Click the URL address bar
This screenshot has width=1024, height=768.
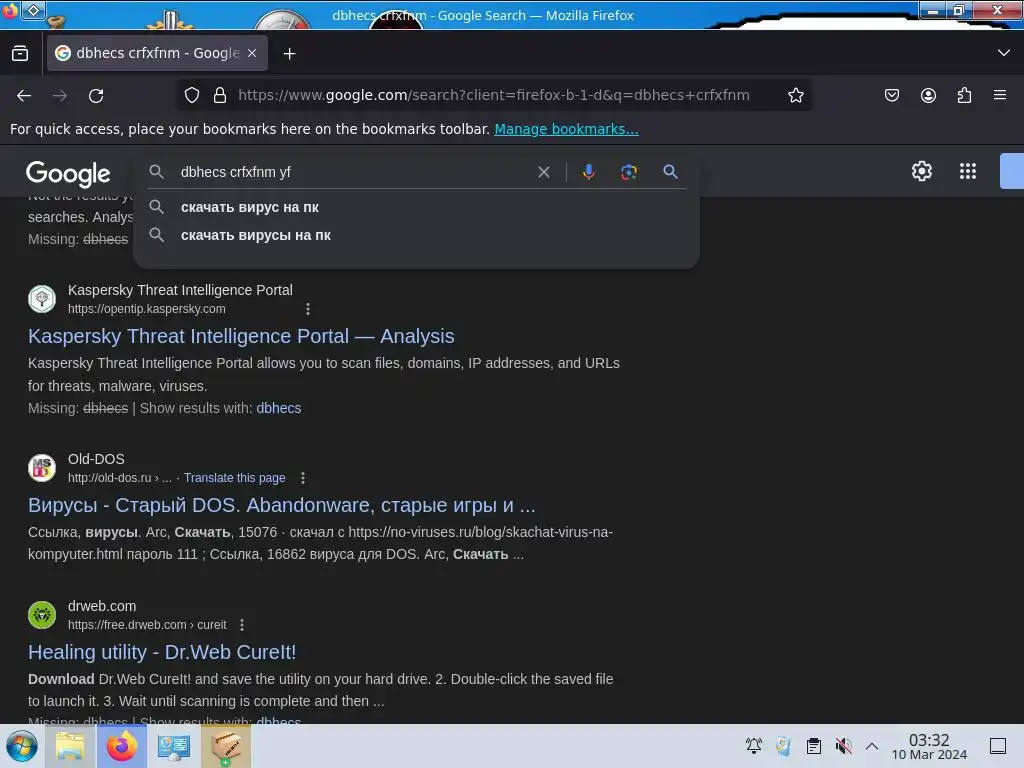click(x=494, y=95)
